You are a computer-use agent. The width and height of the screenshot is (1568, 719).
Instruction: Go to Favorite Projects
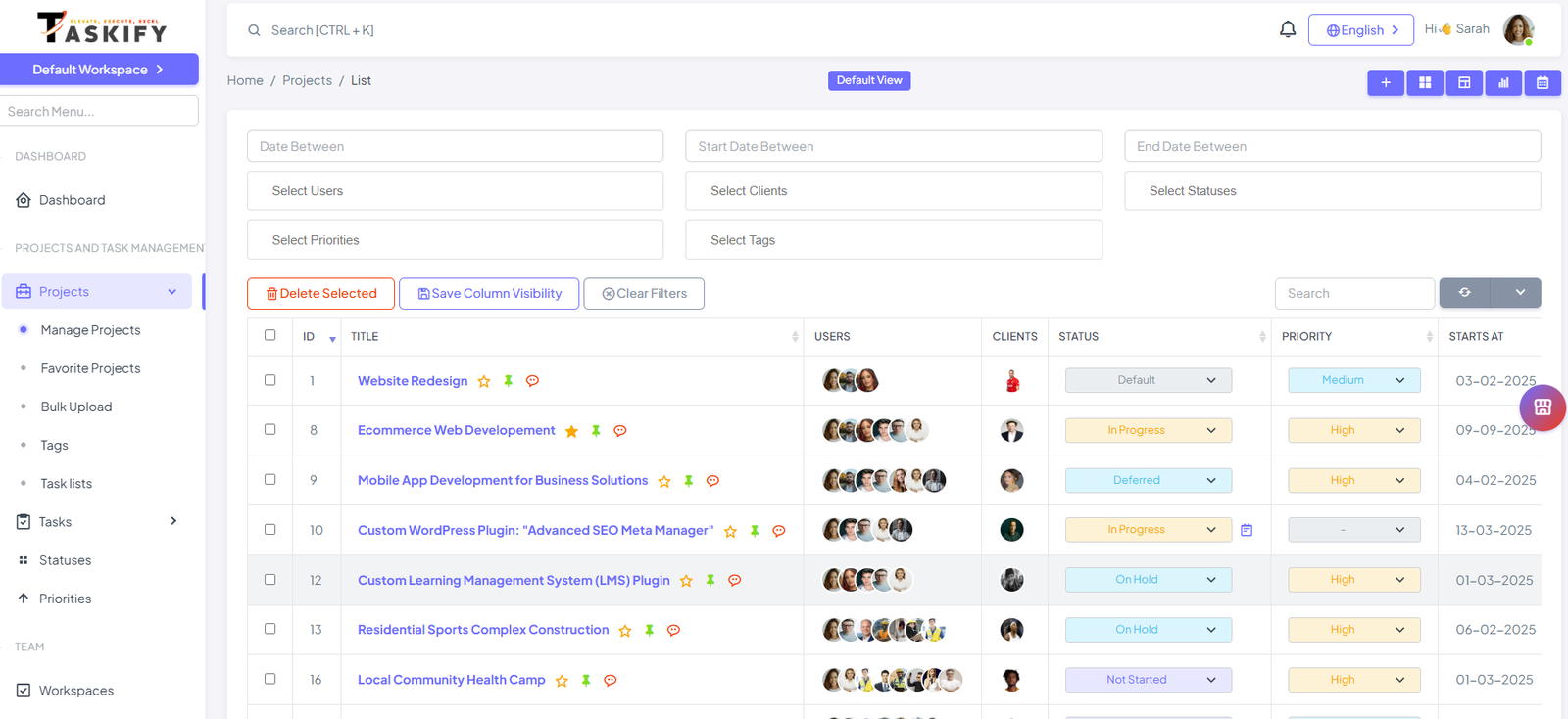(91, 368)
